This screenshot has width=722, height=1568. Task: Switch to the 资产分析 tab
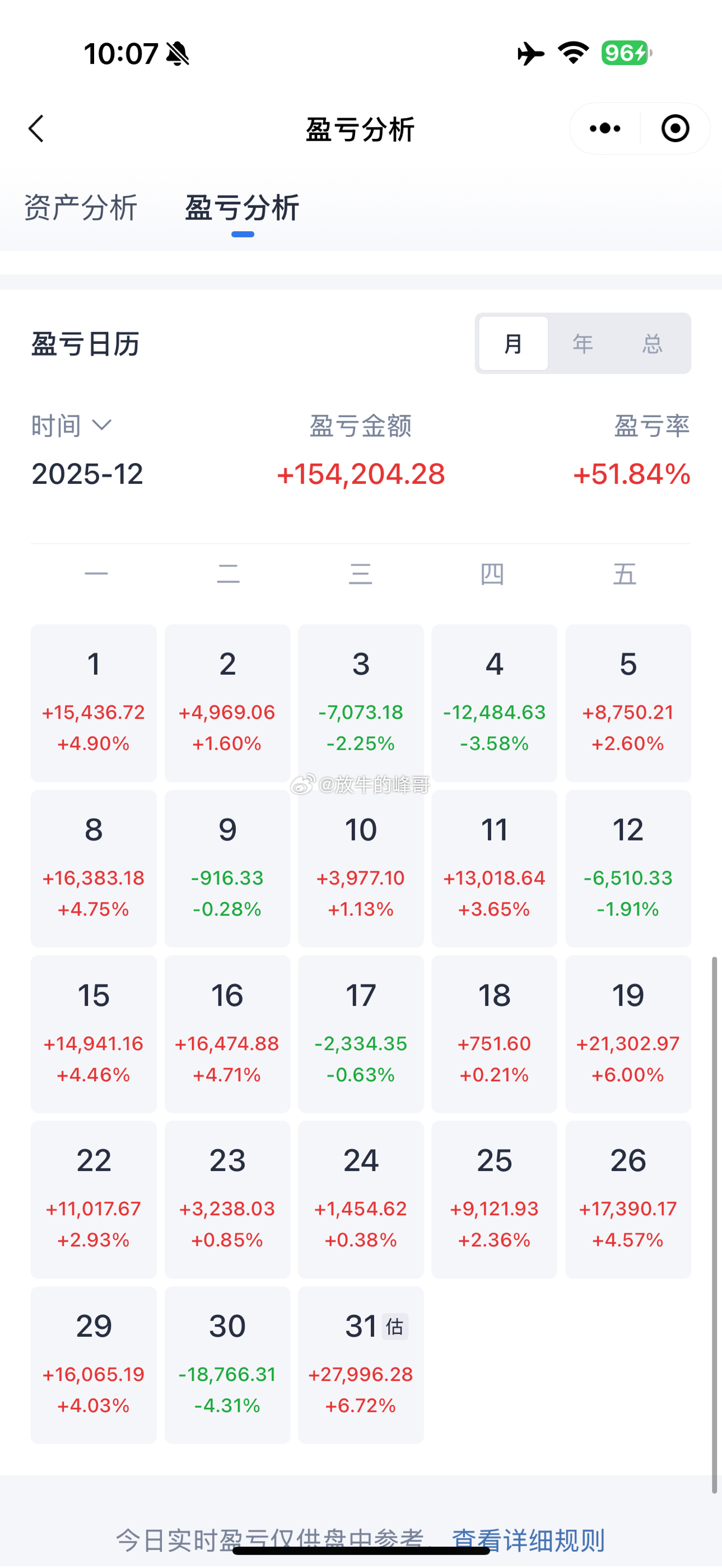(81, 208)
